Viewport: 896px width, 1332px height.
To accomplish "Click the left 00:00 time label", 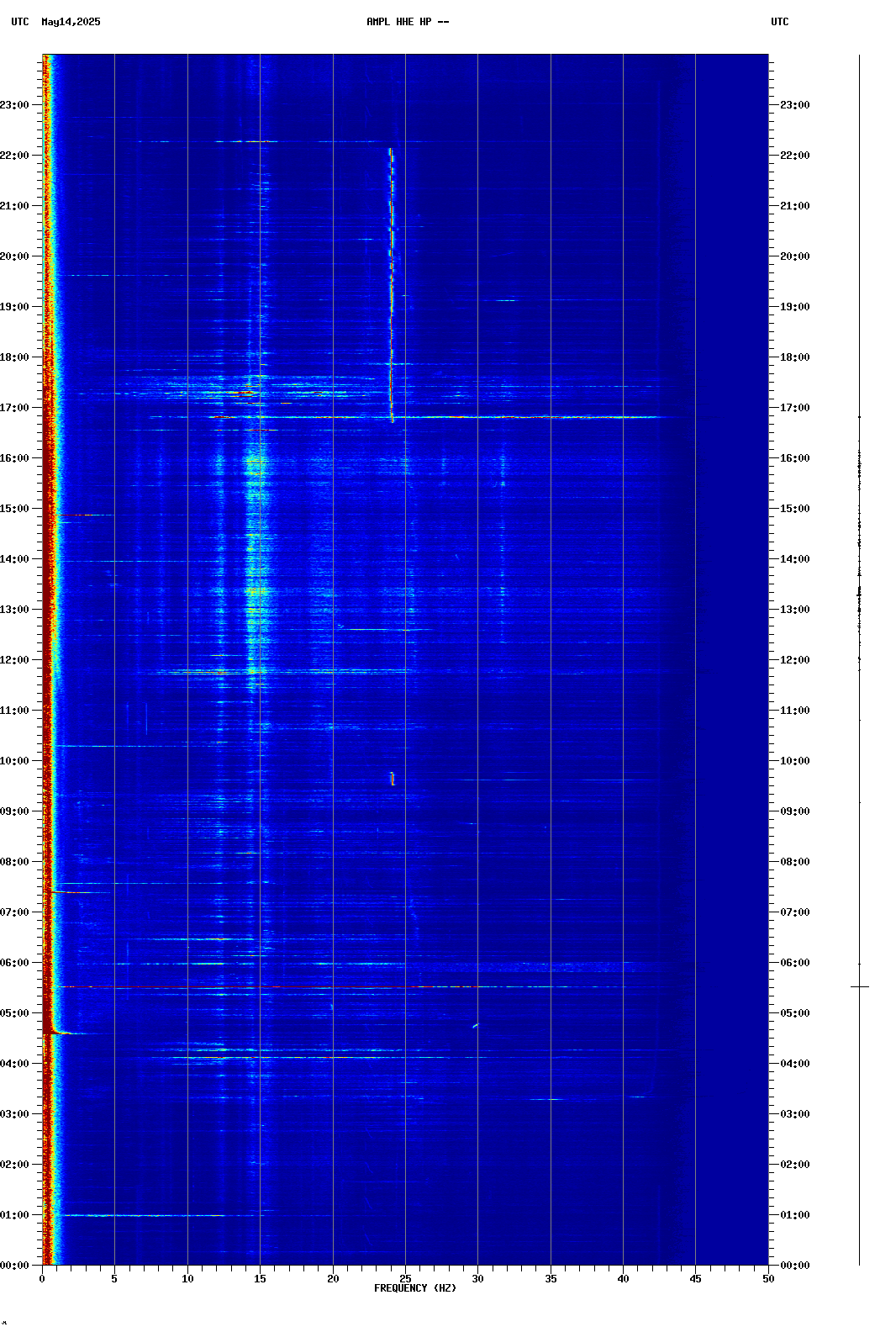I will click(14, 1266).
